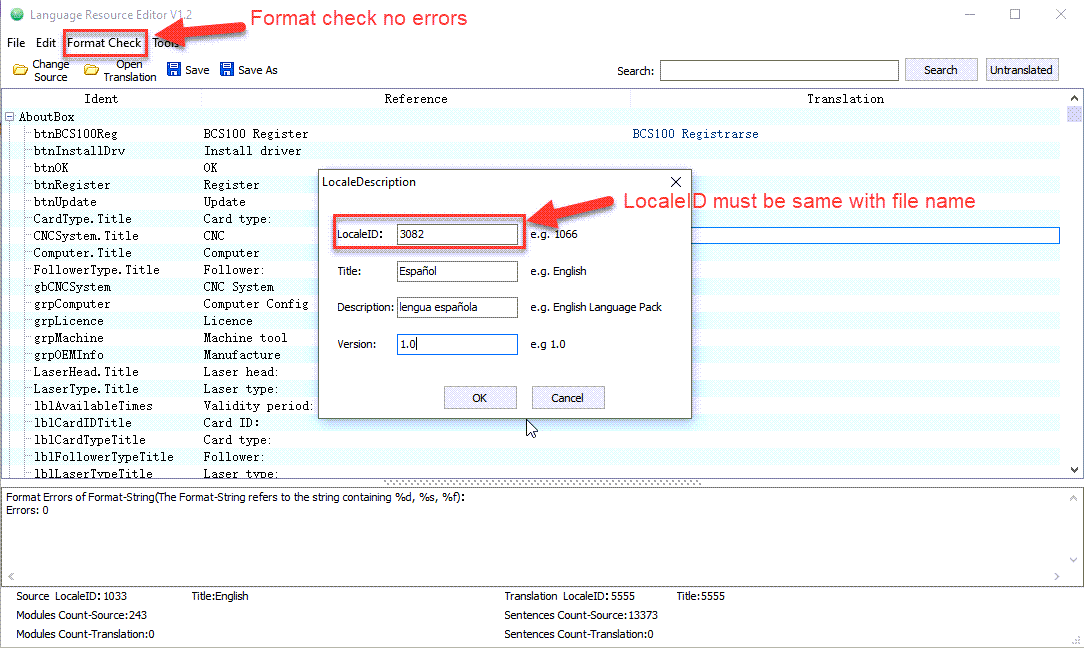This screenshot has width=1084, height=648.
Task: Click the Version input field
Action: click(x=457, y=344)
